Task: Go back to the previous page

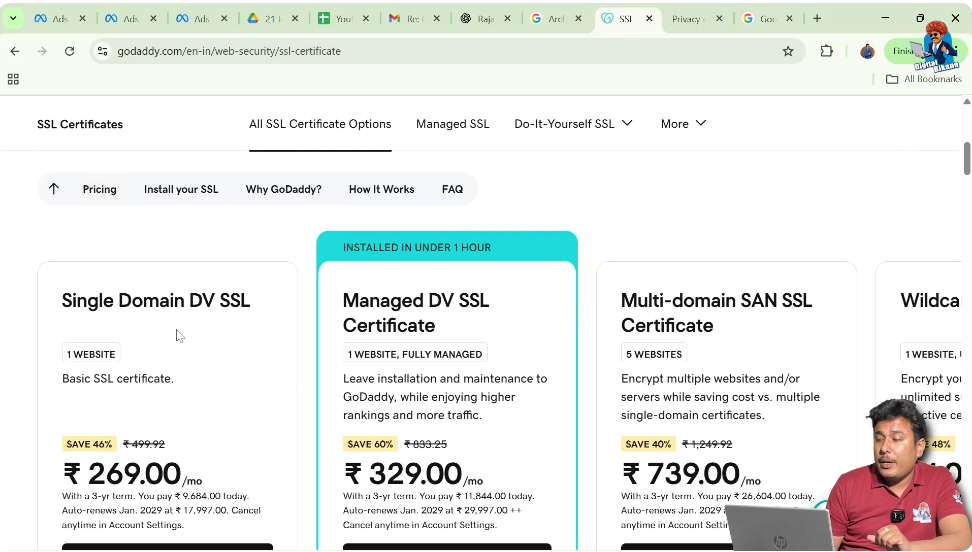Action: pyautogui.click(x=15, y=51)
